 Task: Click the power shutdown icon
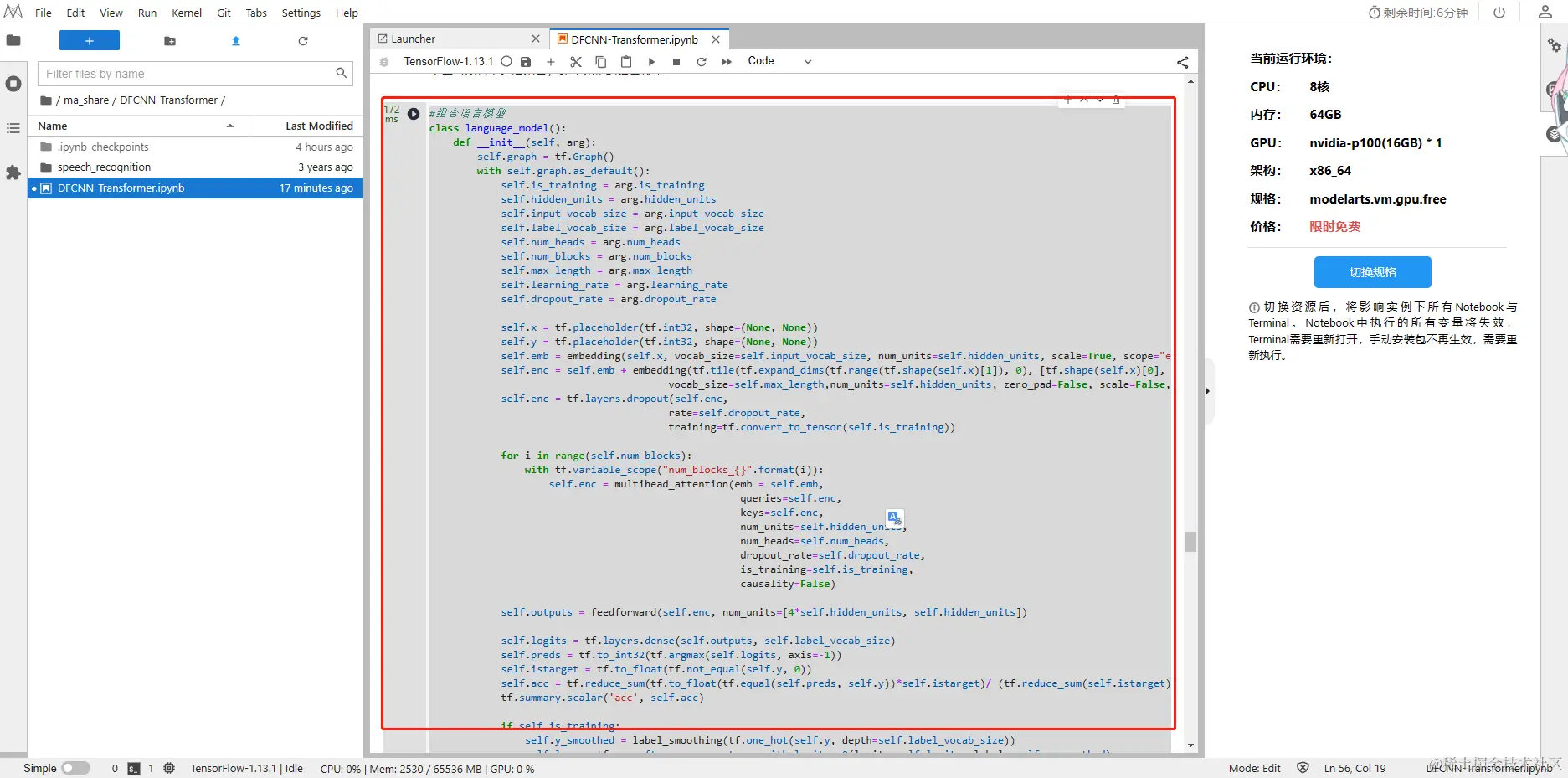pos(1499,13)
